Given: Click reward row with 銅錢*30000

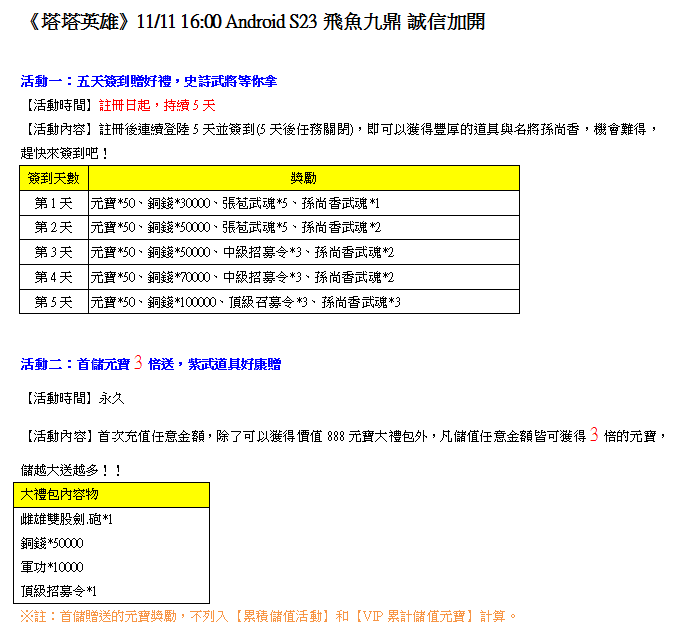Looking at the screenshot, I should 304,203.
